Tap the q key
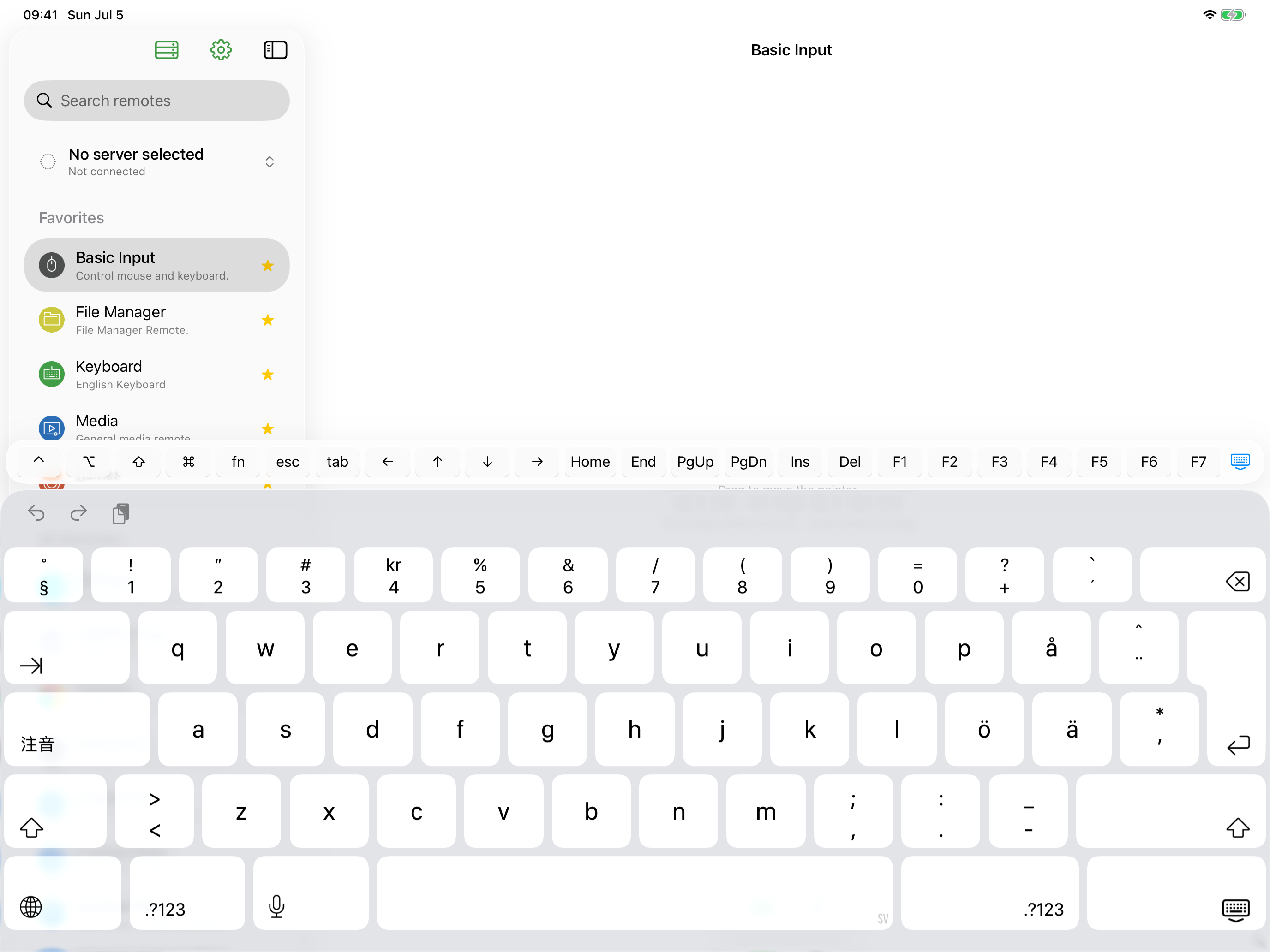The image size is (1270, 952). pos(177,647)
